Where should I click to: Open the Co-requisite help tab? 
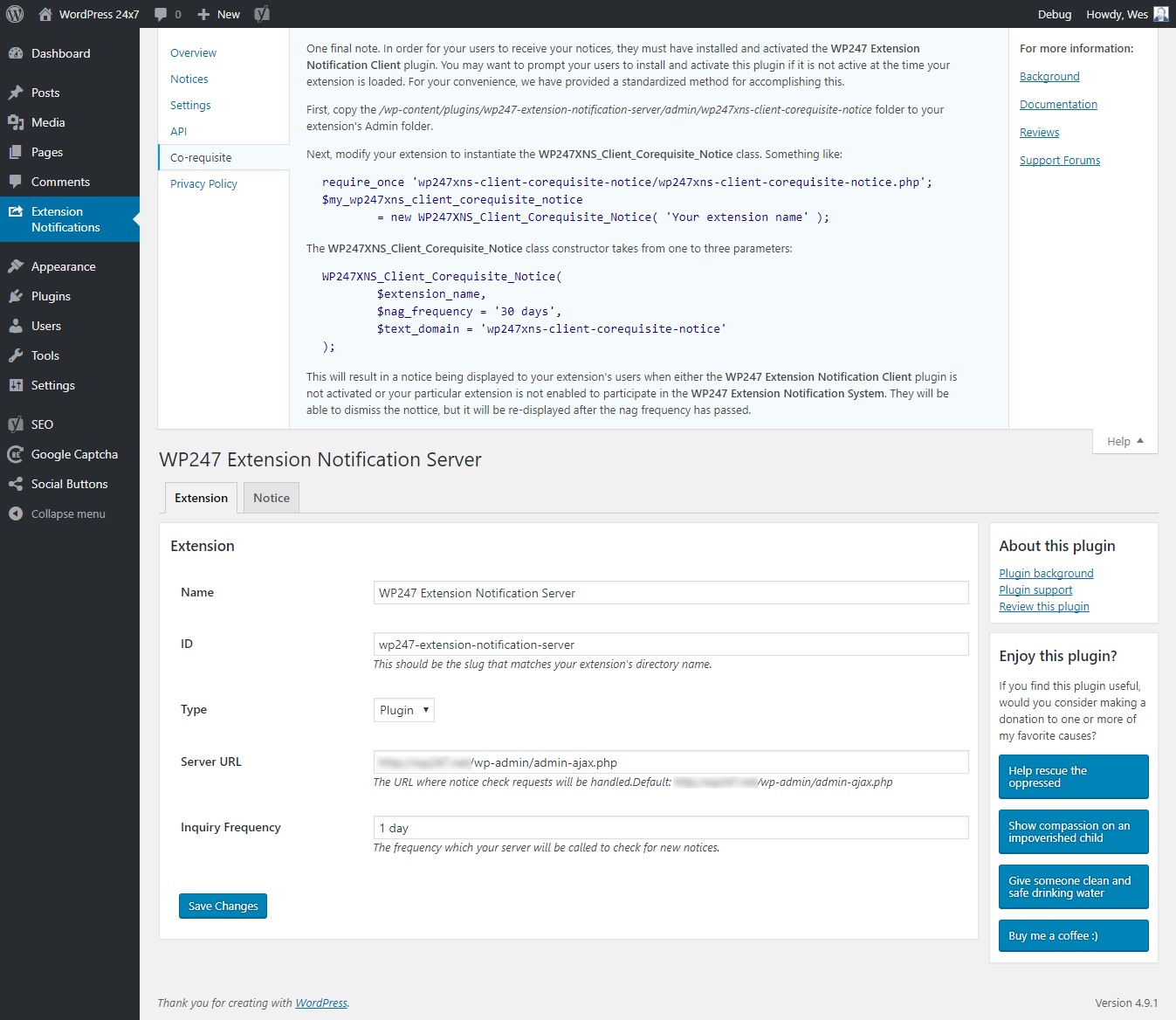pos(224,157)
